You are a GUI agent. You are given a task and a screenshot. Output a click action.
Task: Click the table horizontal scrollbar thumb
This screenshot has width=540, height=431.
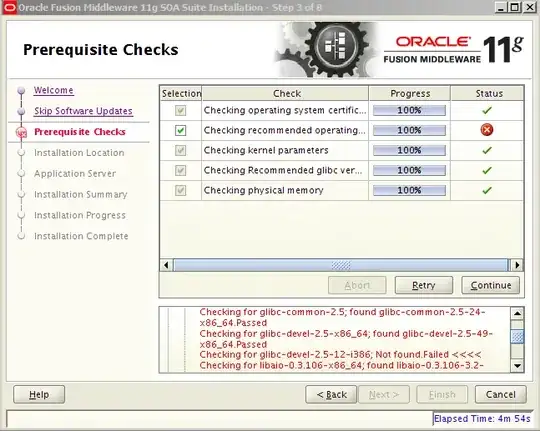(341, 265)
